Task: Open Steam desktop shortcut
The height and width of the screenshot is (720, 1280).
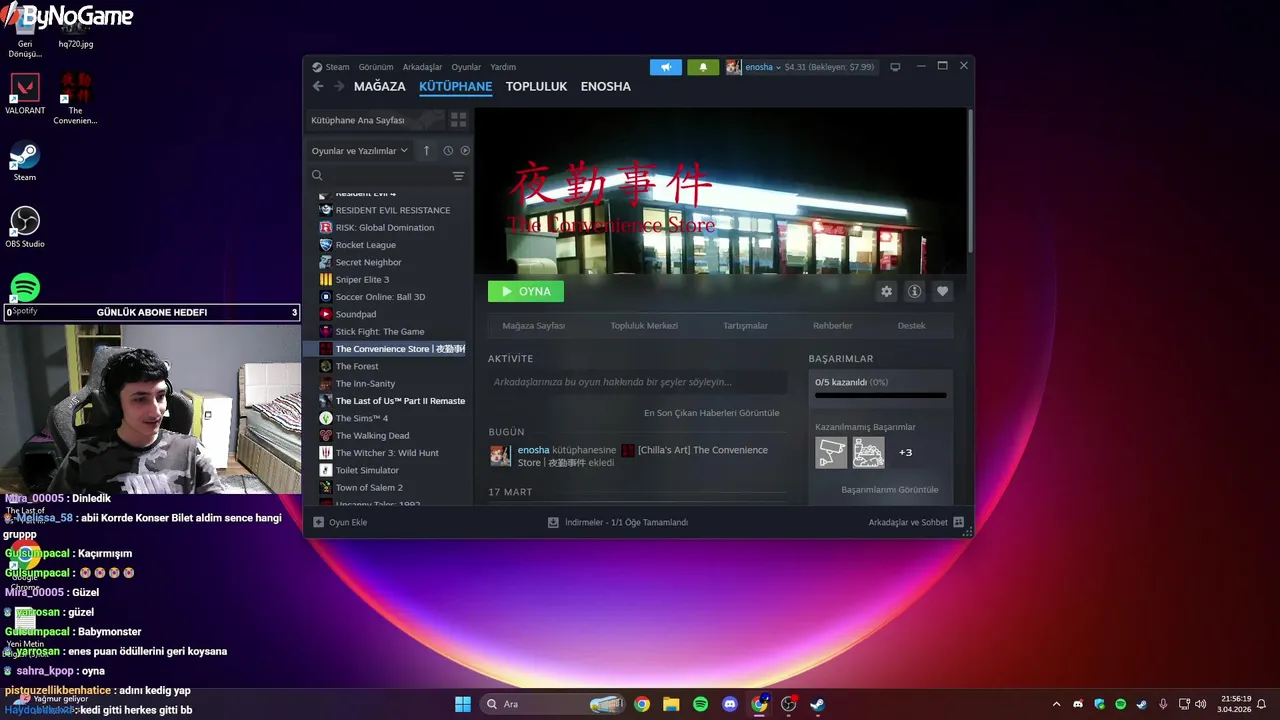Action: (25, 162)
